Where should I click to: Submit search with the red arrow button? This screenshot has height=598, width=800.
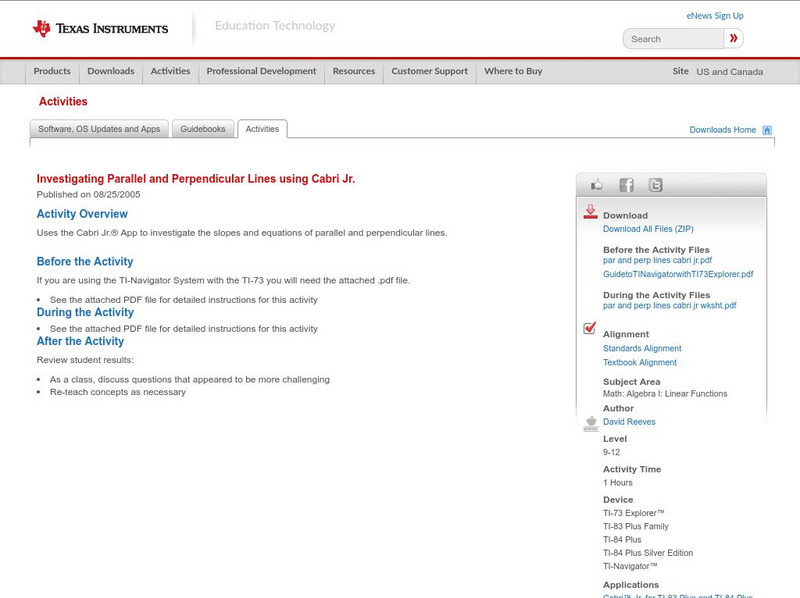[x=733, y=38]
